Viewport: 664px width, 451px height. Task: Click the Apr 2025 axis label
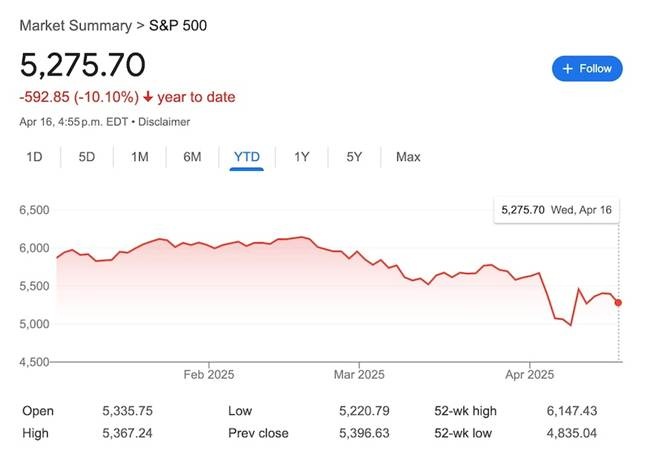[x=527, y=375]
